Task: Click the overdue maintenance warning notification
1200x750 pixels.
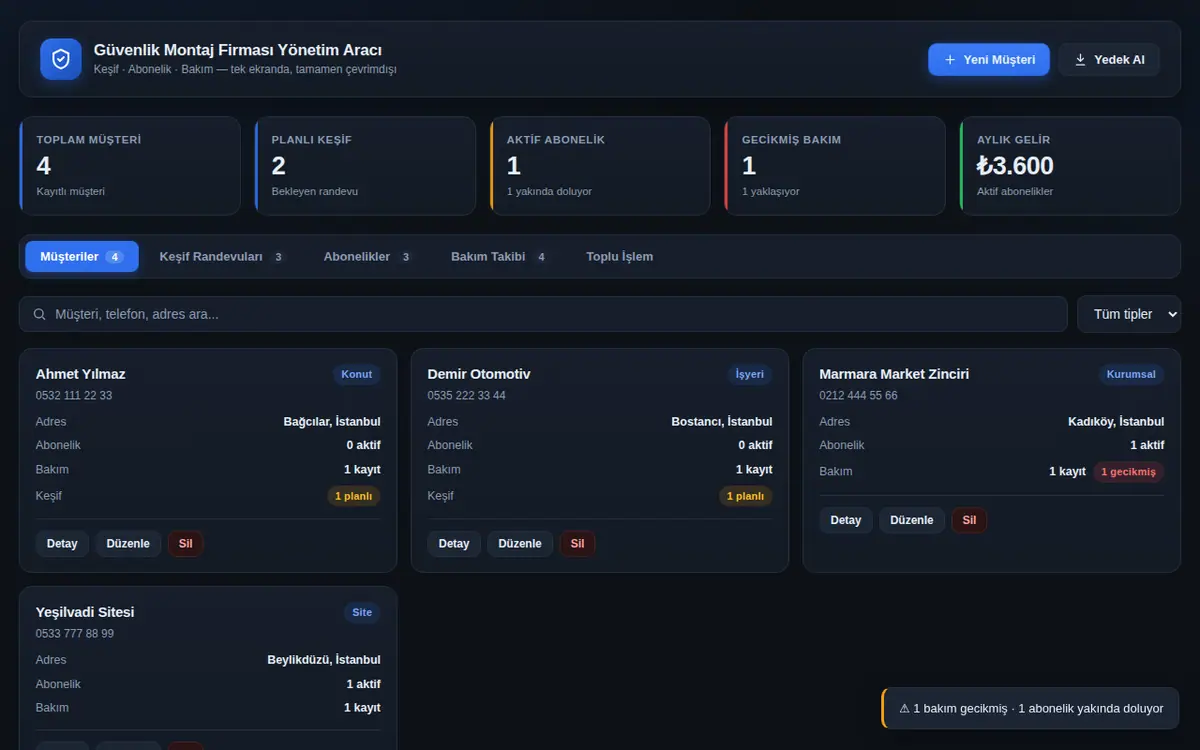Action: point(1030,708)
